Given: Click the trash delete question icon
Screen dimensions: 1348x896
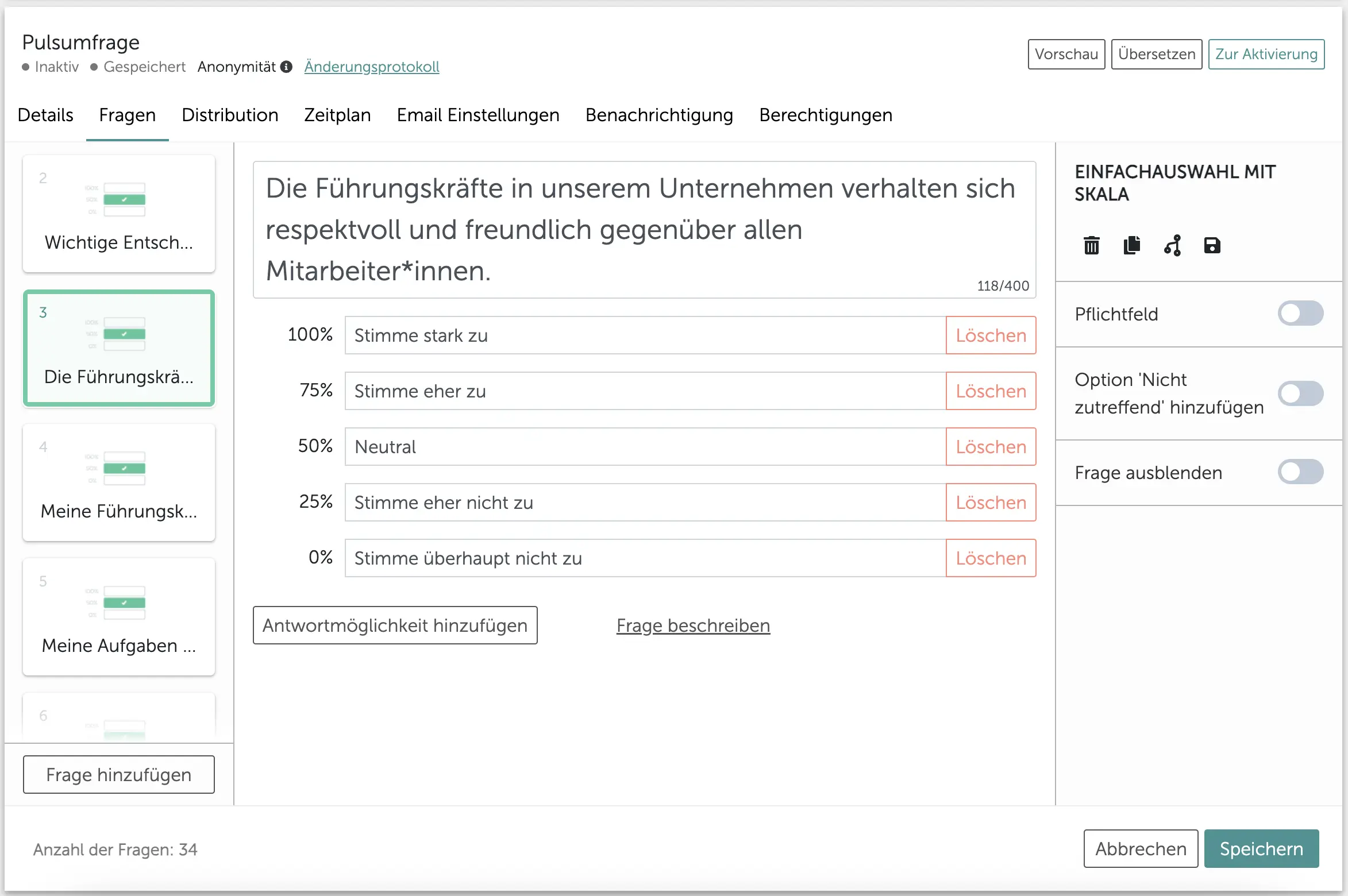Looking at the screenshot, I should pyautogui.click(x=1091, y=246).
